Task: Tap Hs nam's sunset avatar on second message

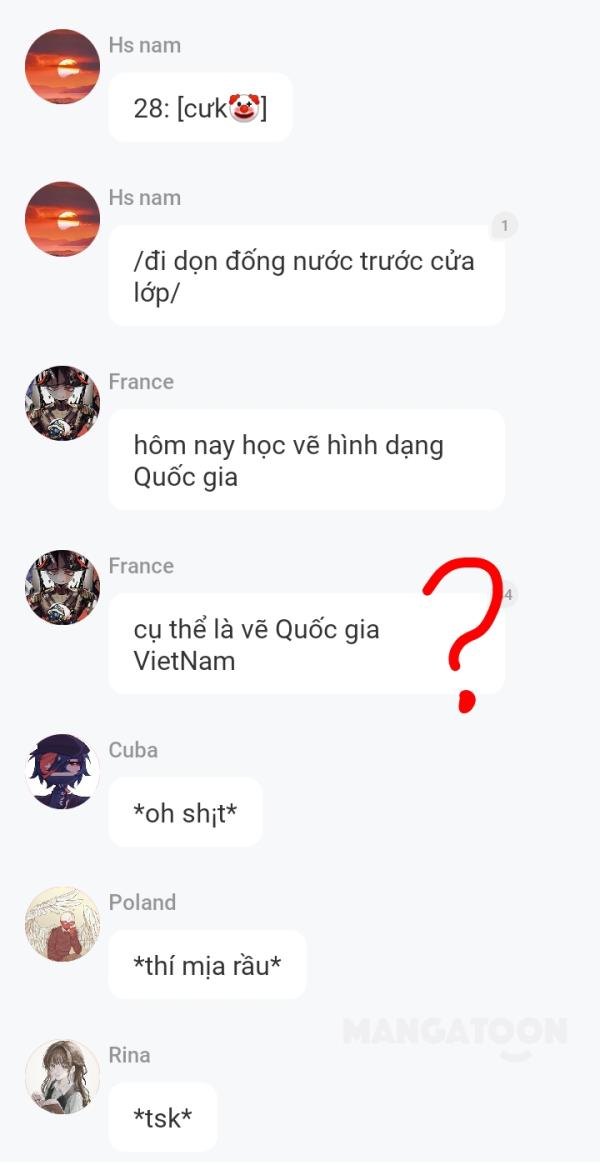Action: (x=62, y=219)
